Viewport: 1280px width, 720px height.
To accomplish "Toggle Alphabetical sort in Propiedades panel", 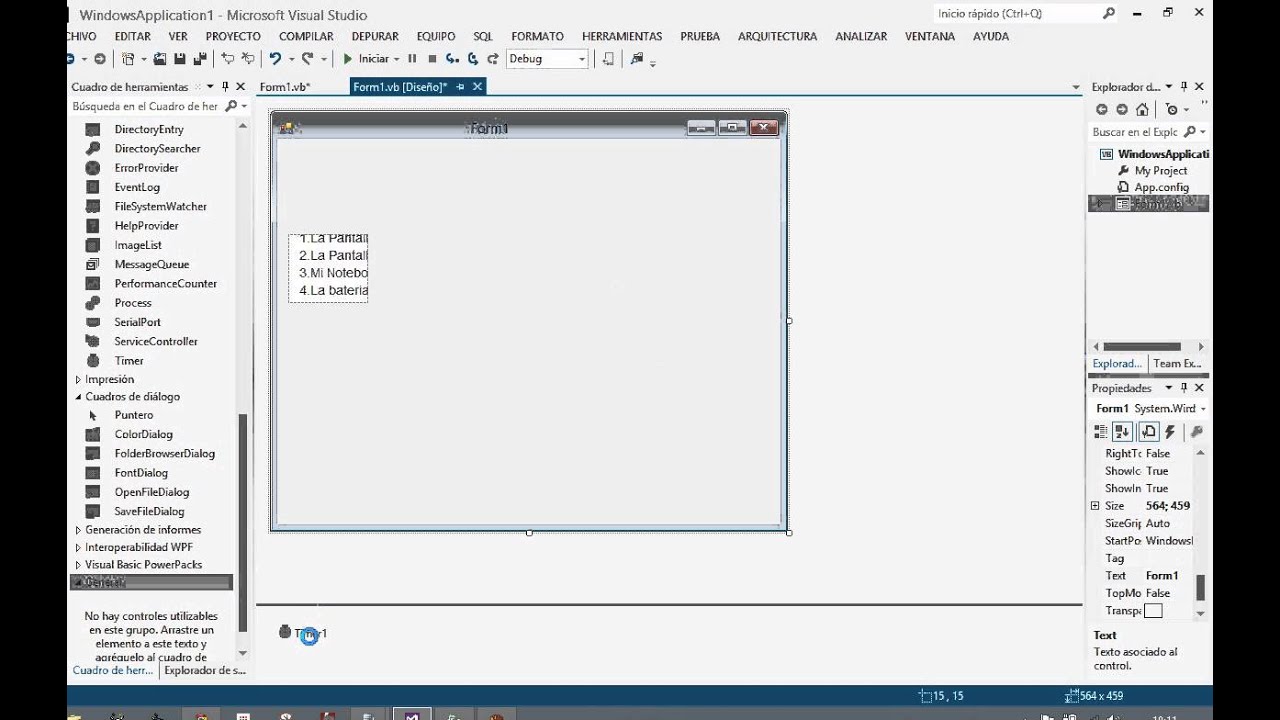I will [1122, 432].
